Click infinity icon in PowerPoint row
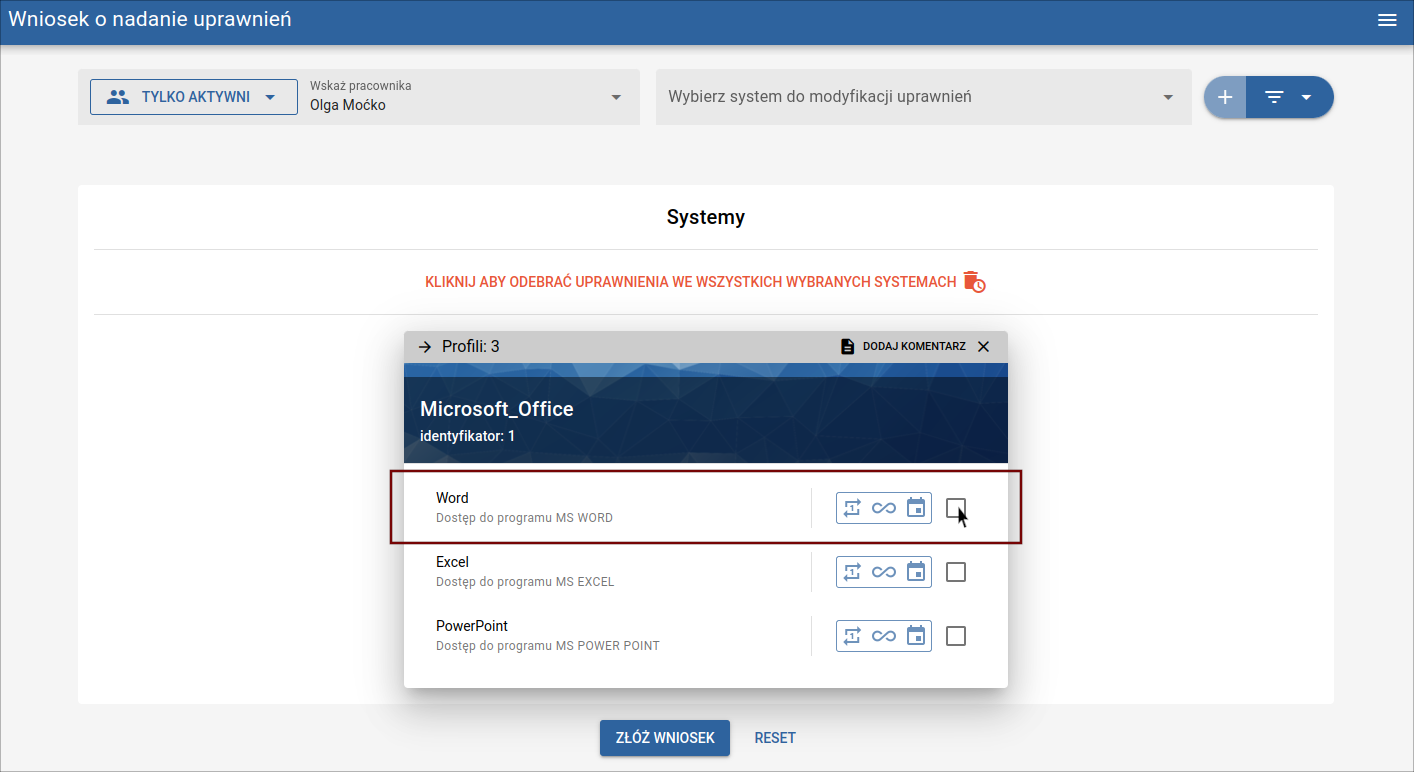This screenshot has height=772, width=1414. (884, 636)
